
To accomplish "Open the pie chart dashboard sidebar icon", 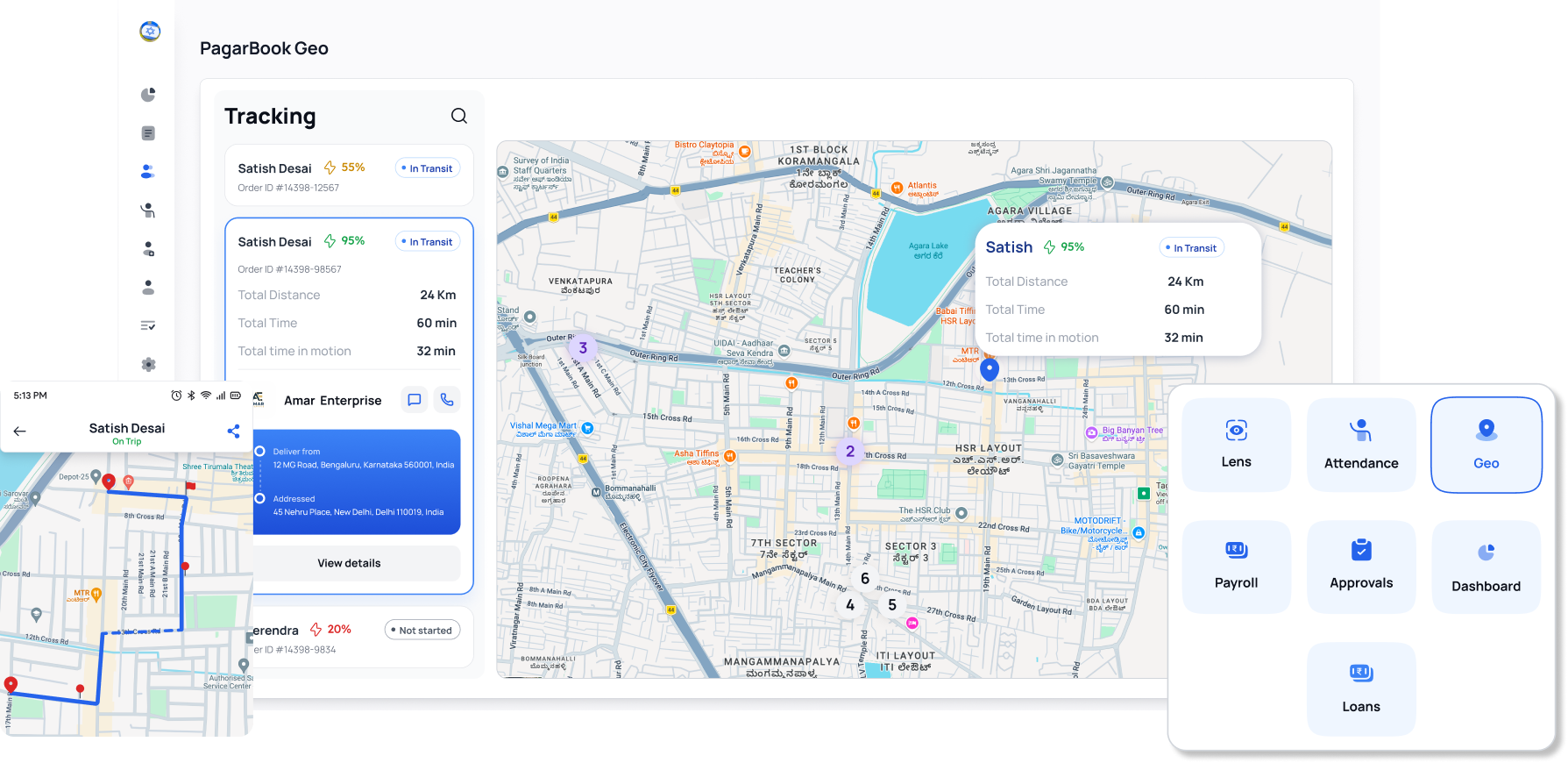I will [148, 95].
